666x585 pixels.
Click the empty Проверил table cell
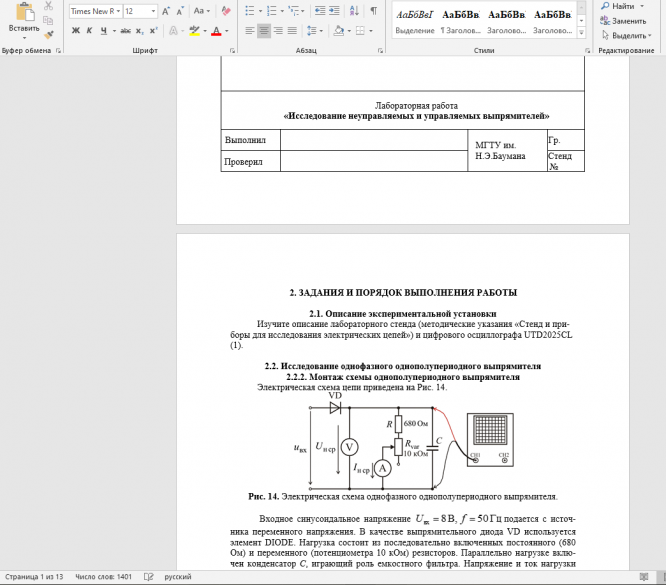pos(374,161)
